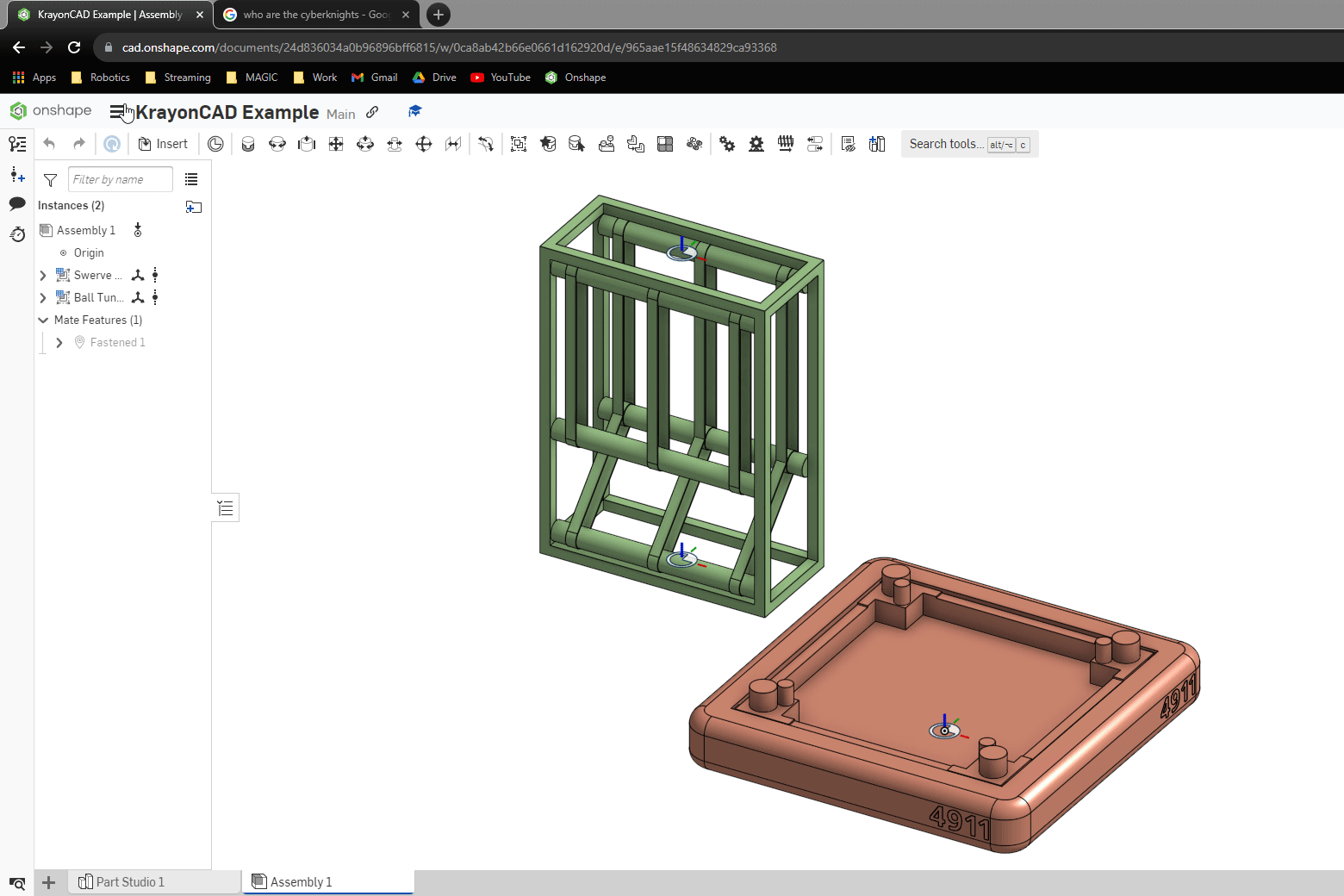Choose the Planar mate tool
This screenshot has width=1344, height=896.
point(336,144)
